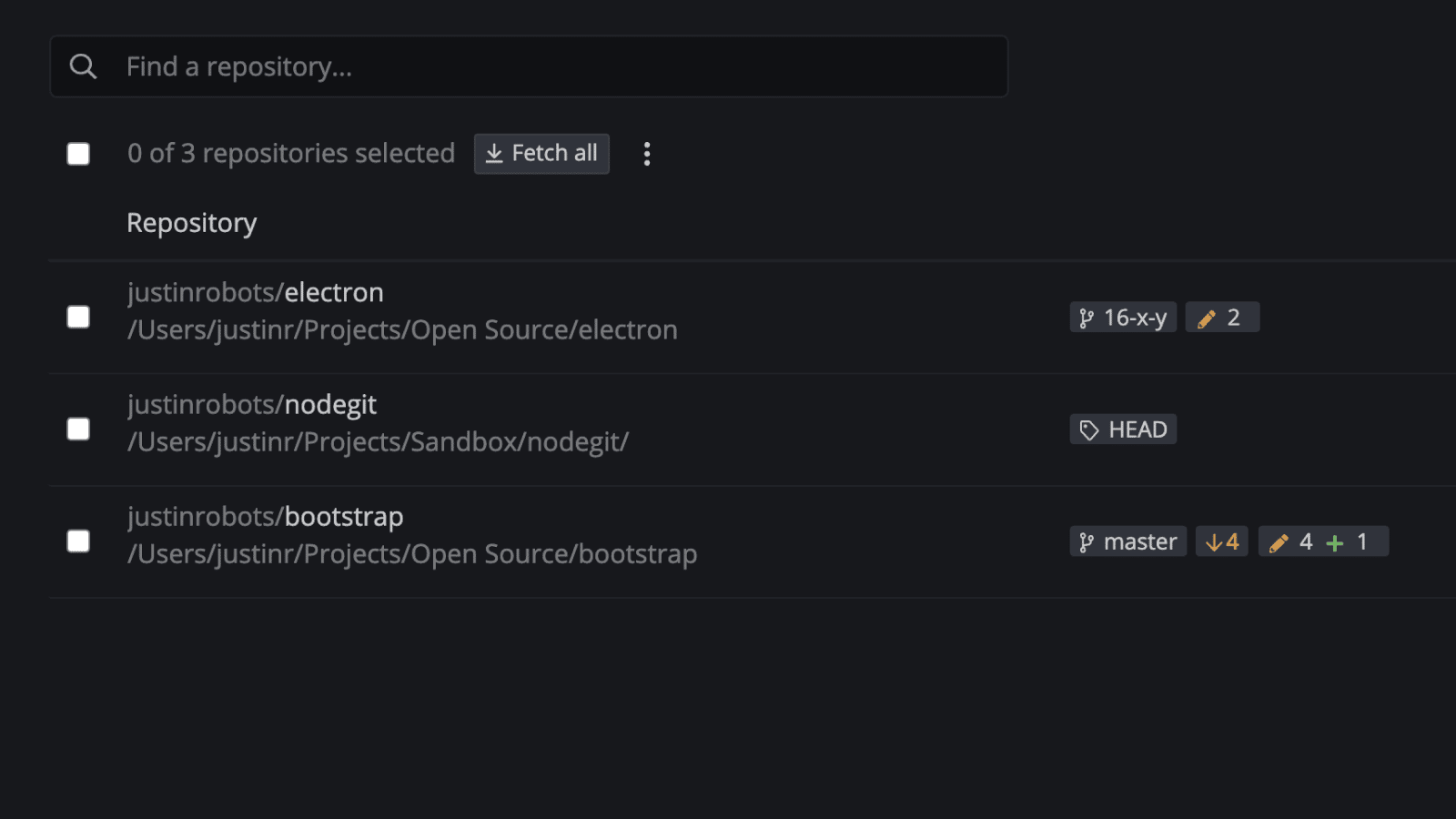Click bootstrap's 1 added plus icon
The width and height of the screenshot is (1456, 819).
1335,543
